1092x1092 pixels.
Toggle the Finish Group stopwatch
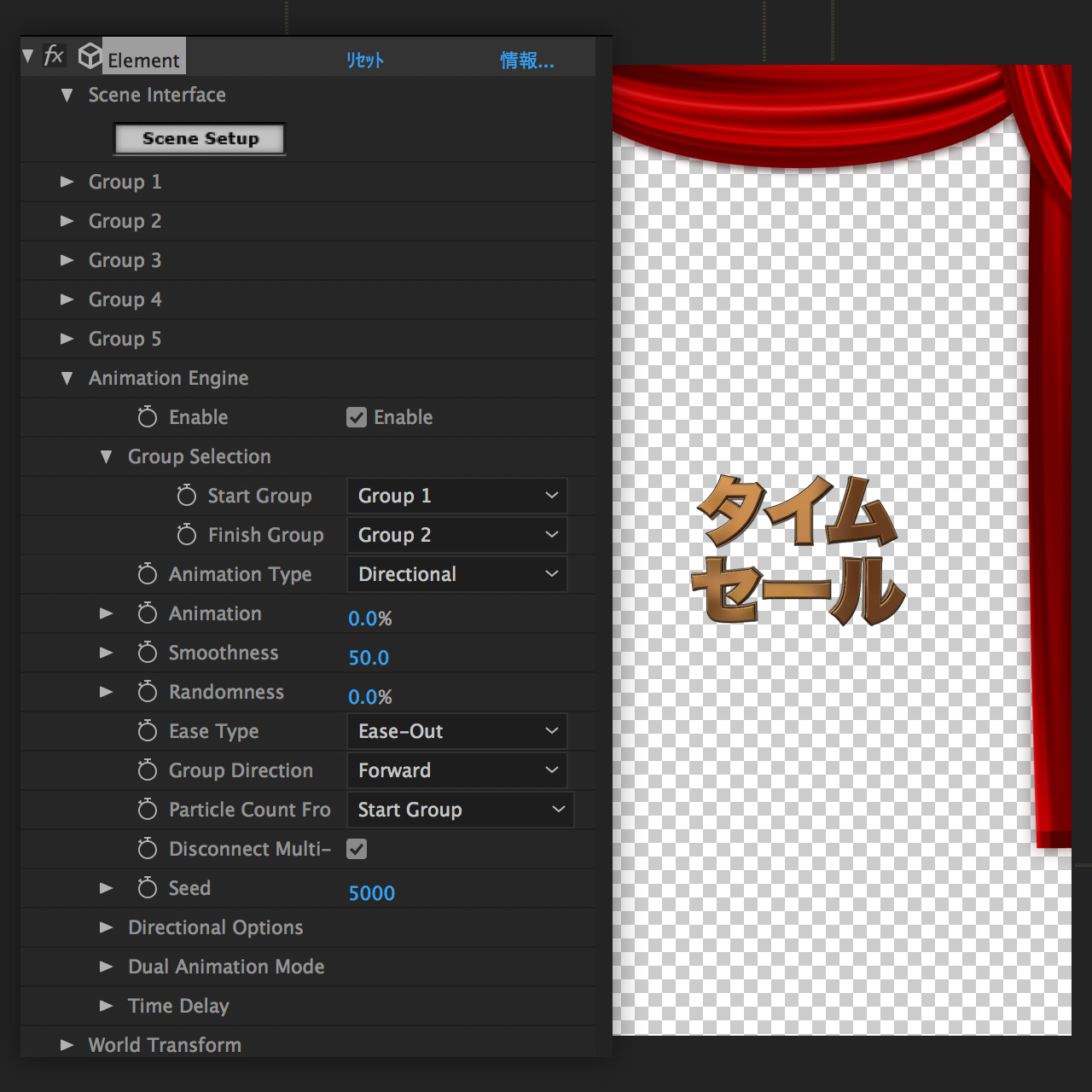point(187,535)
